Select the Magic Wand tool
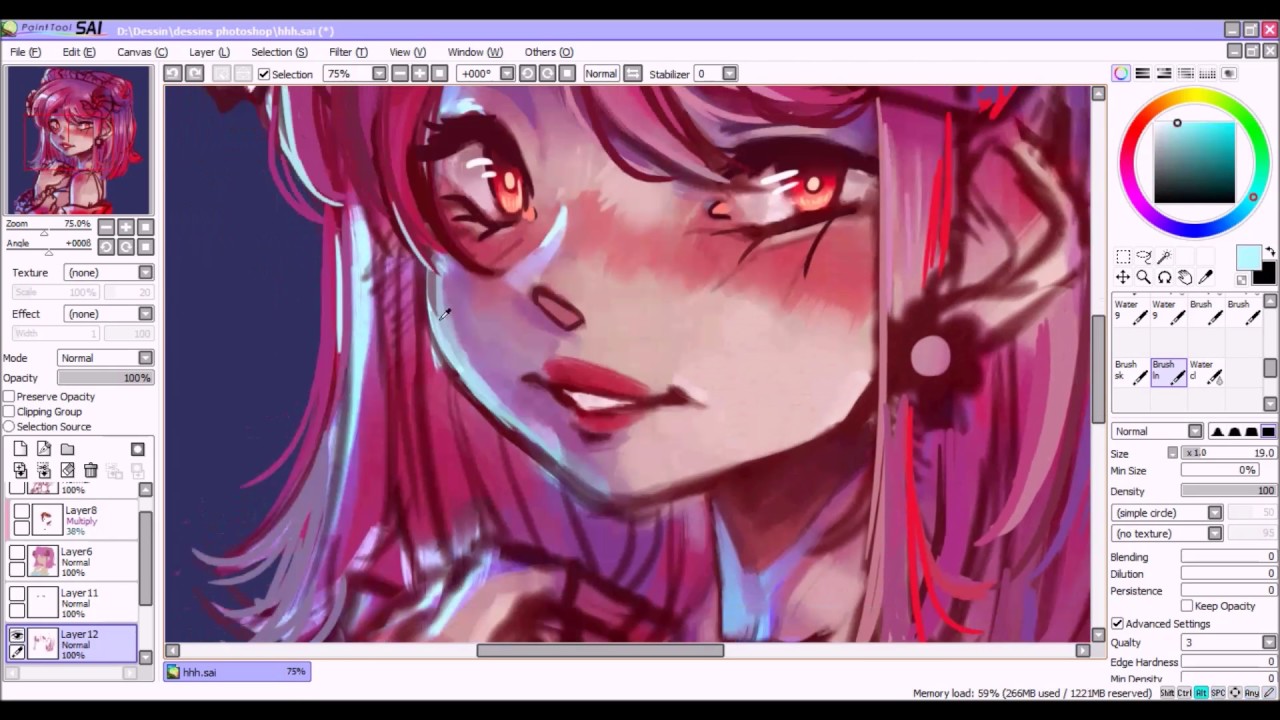The width and height of the screenshot is (1280, 720). [1165, 257]
